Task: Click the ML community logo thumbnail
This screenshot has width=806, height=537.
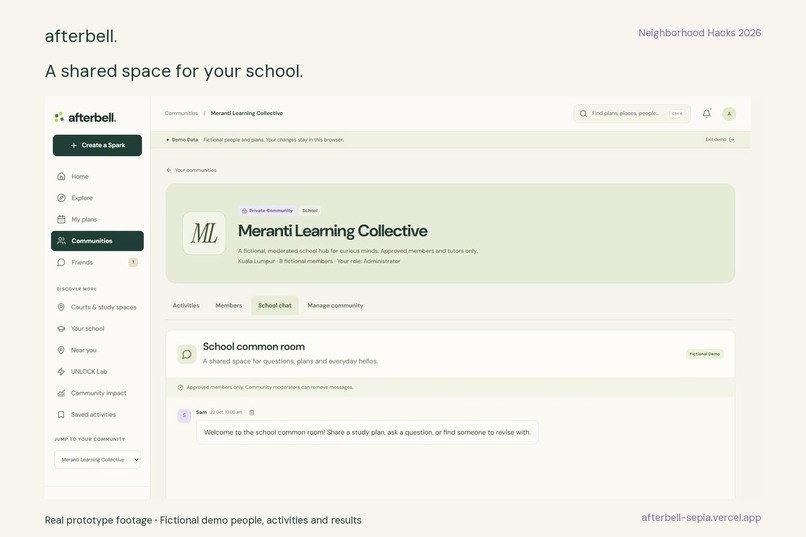Action: (204, 233)
